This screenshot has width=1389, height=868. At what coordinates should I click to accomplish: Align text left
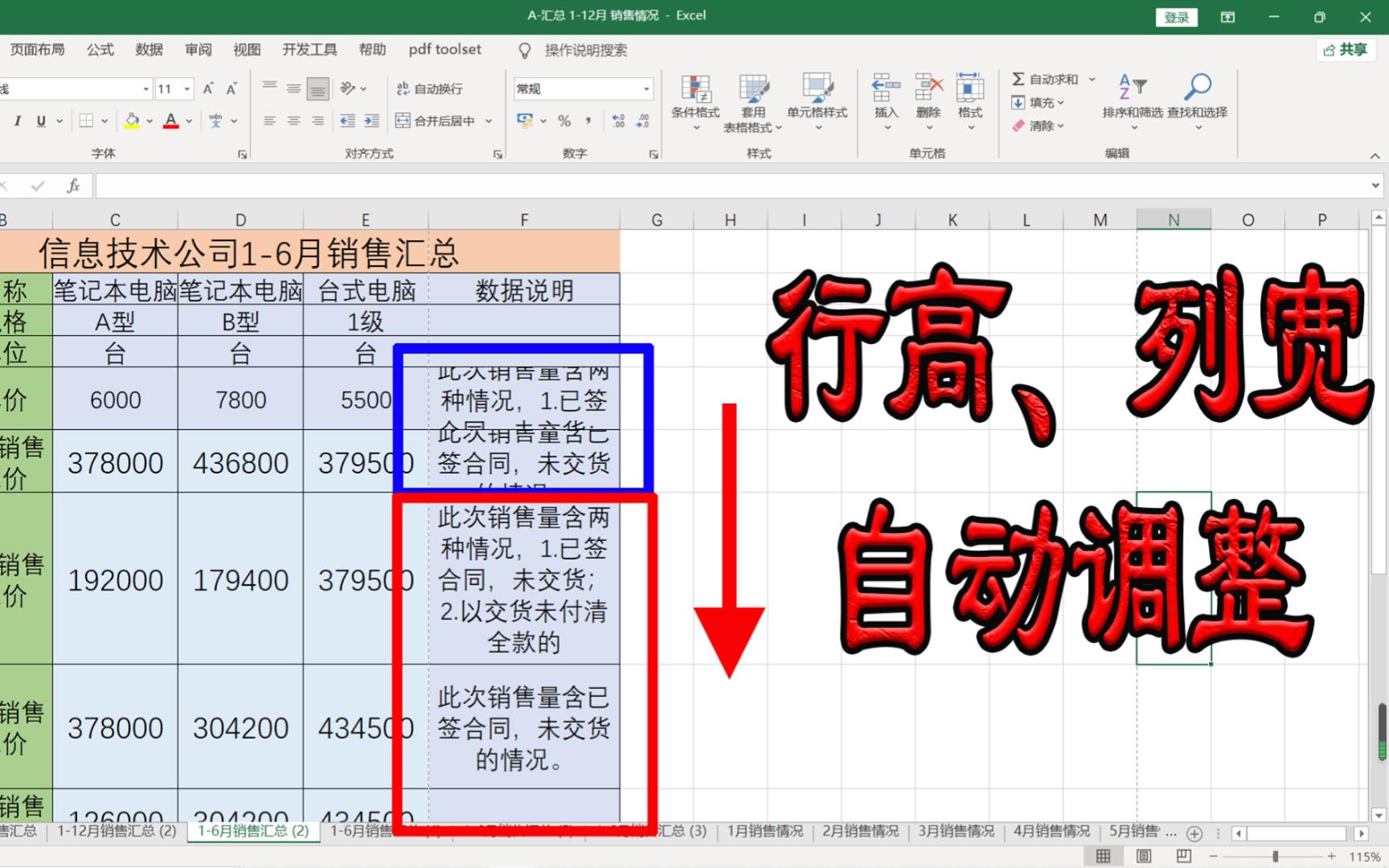pos(270,121)
